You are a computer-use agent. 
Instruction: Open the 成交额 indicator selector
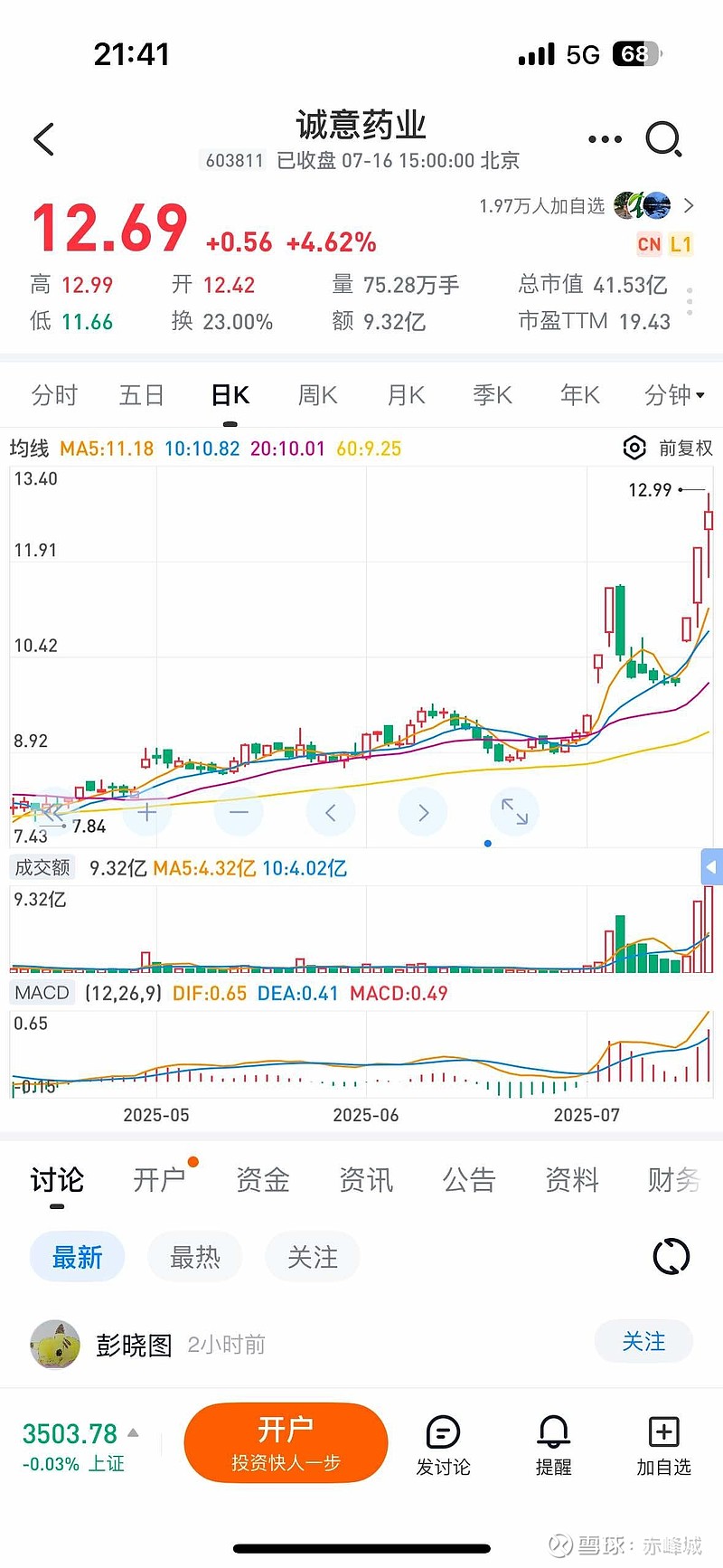(x=42, y=868)
